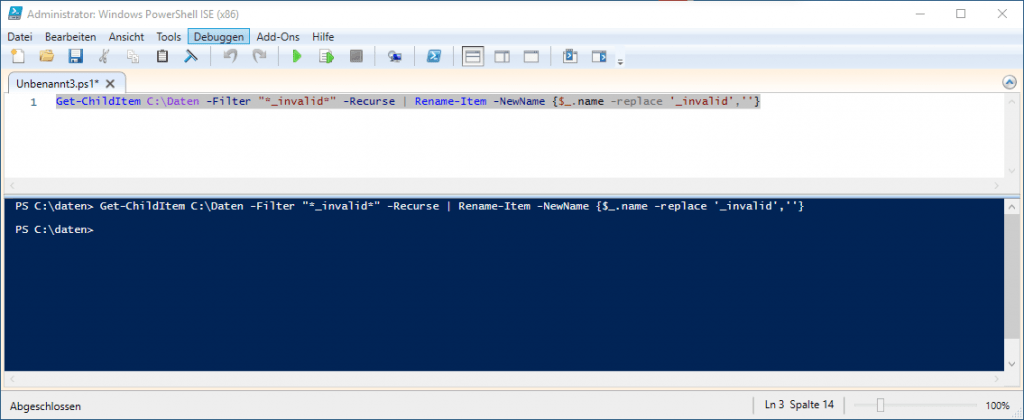Paste from clipboard with the clipboard icon
1024x420 pixels.
162,56
